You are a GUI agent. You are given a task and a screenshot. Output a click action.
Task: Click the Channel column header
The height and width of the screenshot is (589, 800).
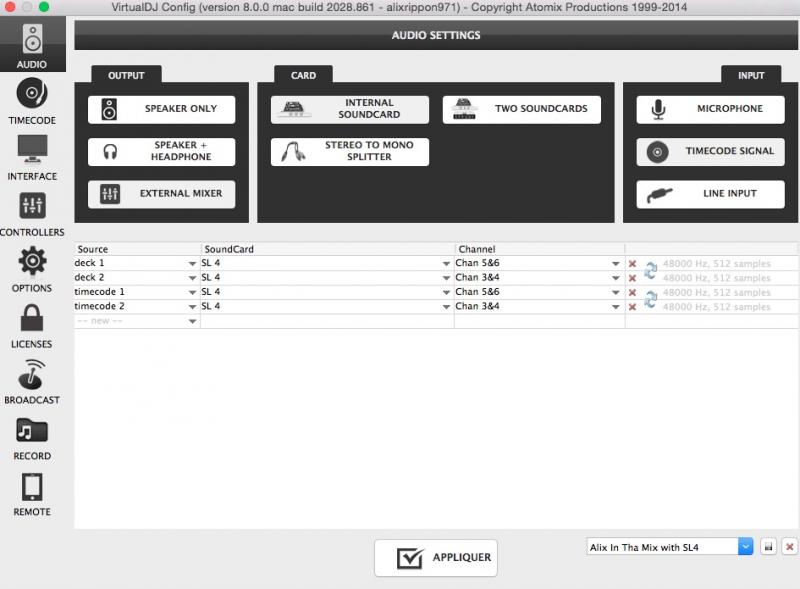pyautogui.click(x=540, y=249)
